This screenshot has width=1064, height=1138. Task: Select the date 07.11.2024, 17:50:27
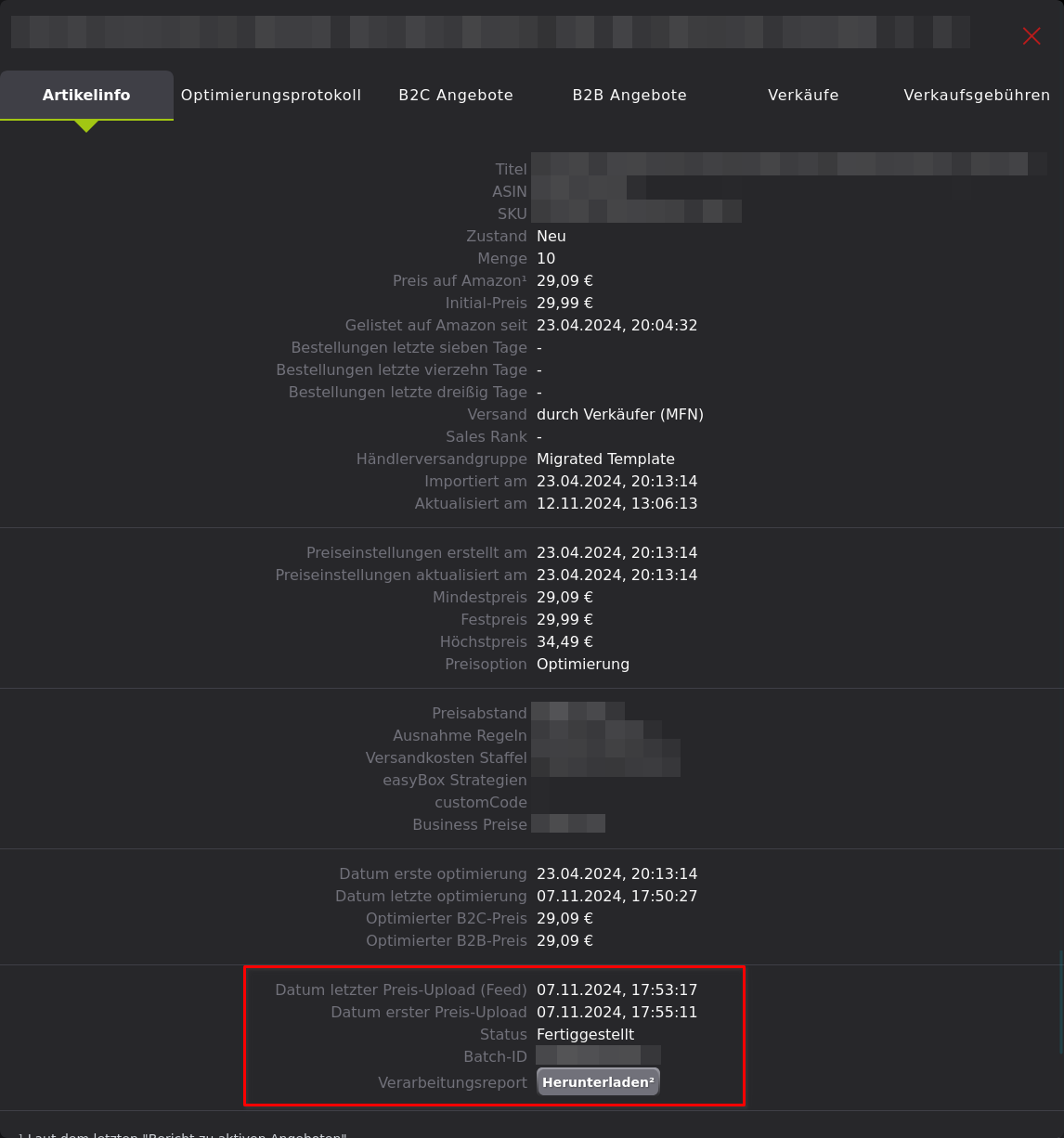(x=616, y=896)
